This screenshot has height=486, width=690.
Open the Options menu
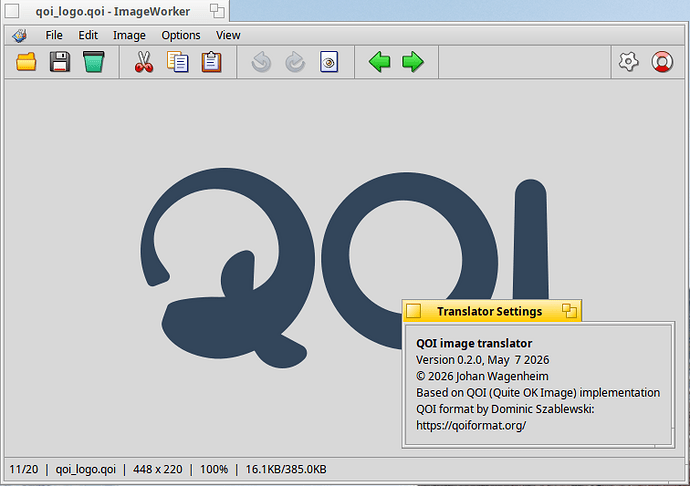click(181, 35)
